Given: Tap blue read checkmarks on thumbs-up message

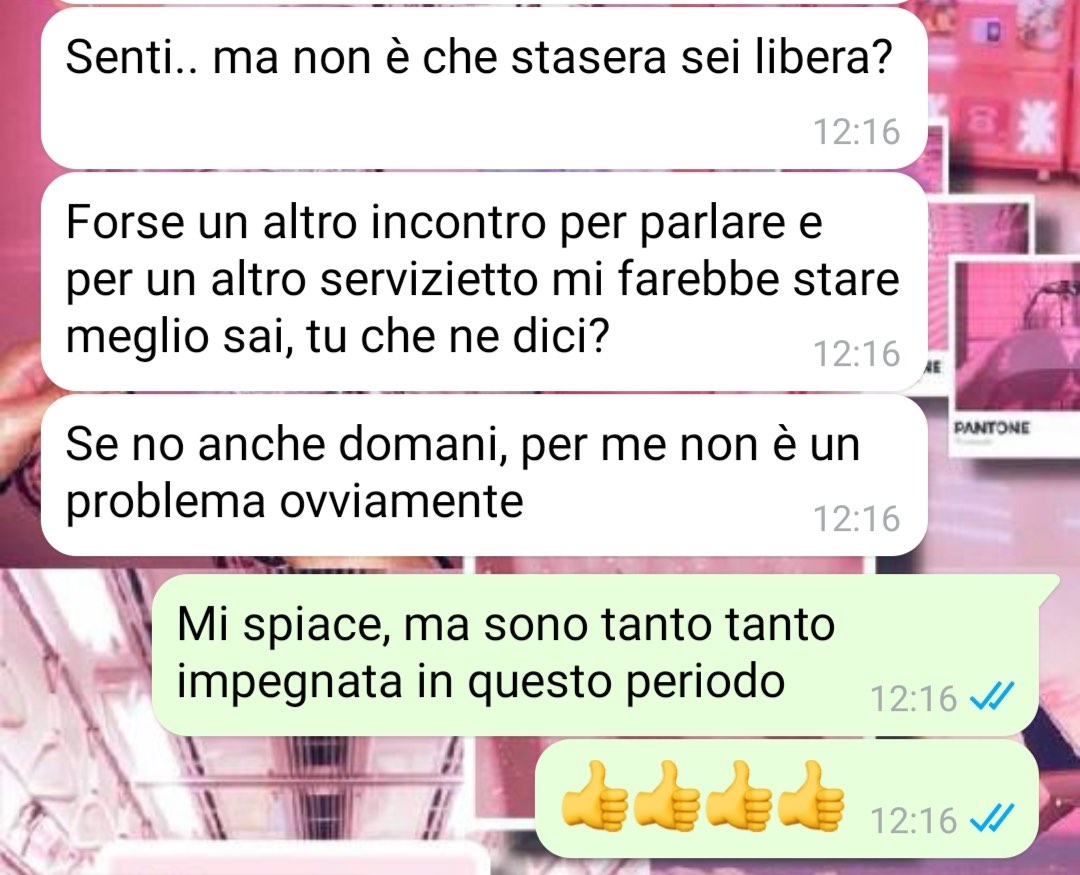Looking at the screenshot, I should click(992, 819).
